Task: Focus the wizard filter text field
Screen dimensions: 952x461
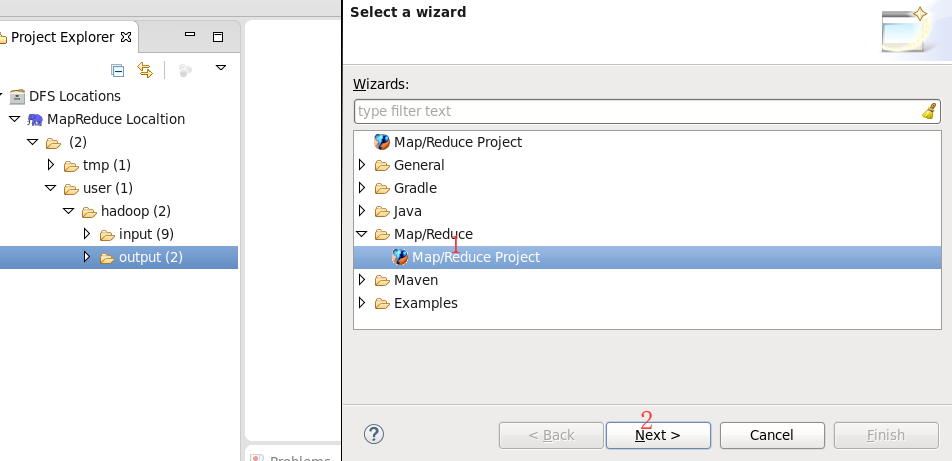Action: 636,111
